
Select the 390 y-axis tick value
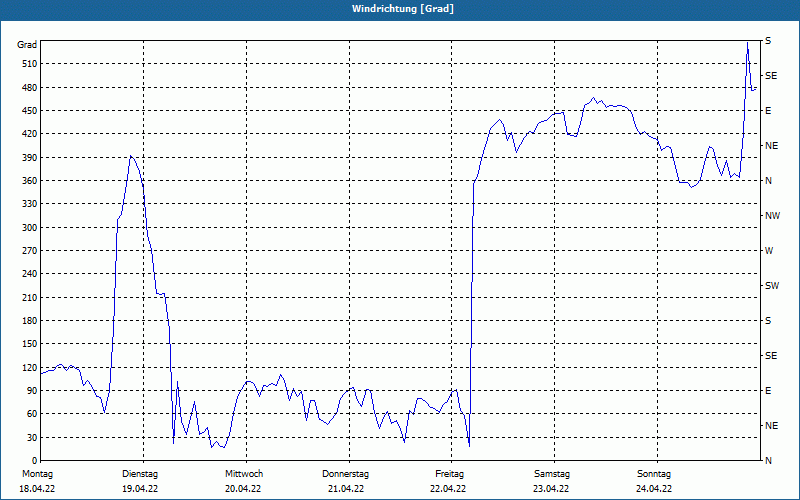pyautogui.click(x=30, y=157)
